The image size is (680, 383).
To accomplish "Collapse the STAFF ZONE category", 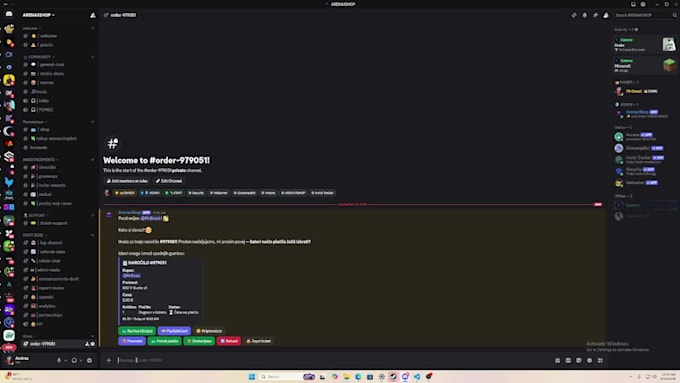I will (x=35, y=235).
